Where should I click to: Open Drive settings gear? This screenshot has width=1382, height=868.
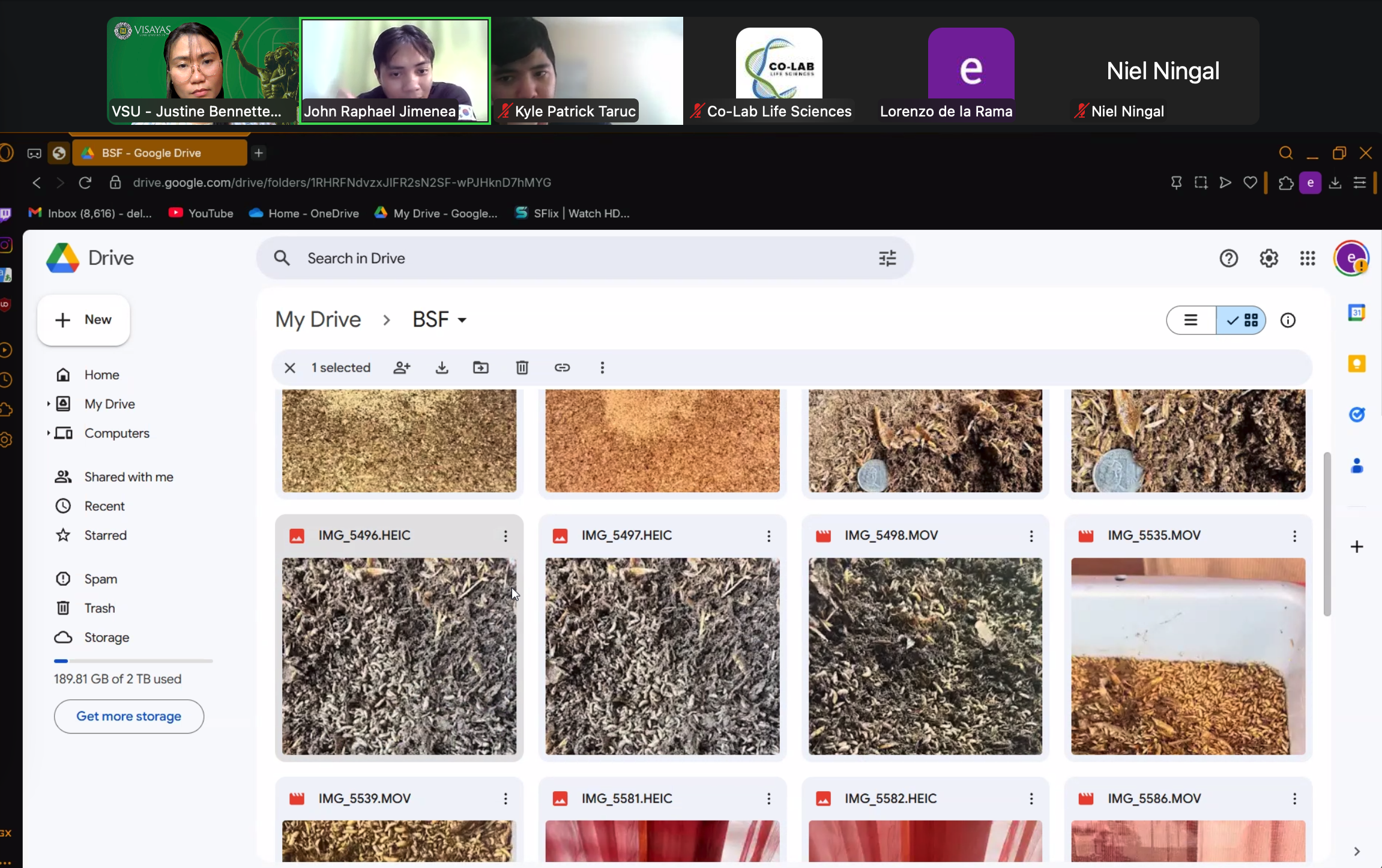1269,258
